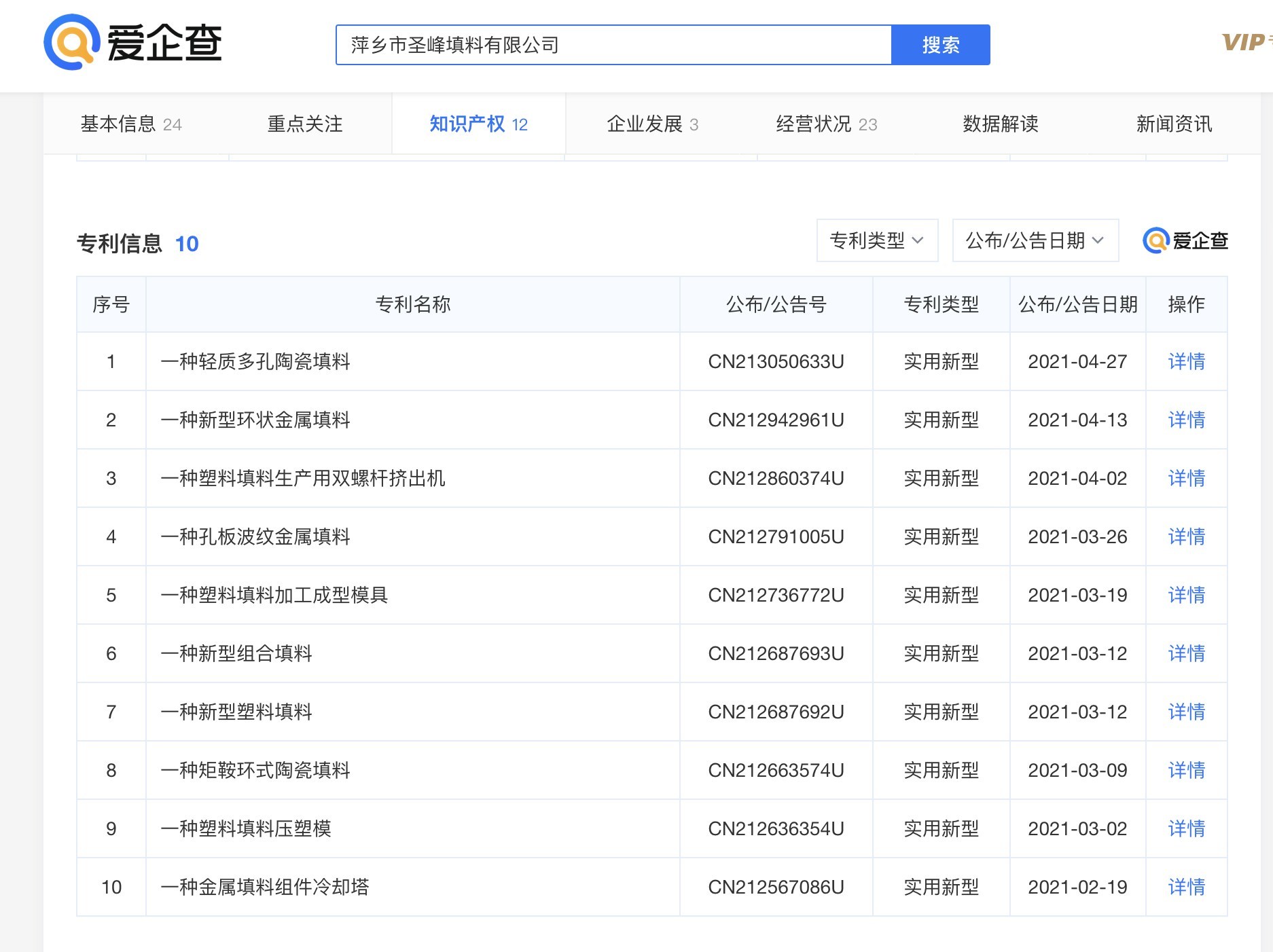Open 详情 for 一种金属填料组件冷却塔
Image resolution: width=1273 pixels, height=952 pixels.
(1186, 887)
